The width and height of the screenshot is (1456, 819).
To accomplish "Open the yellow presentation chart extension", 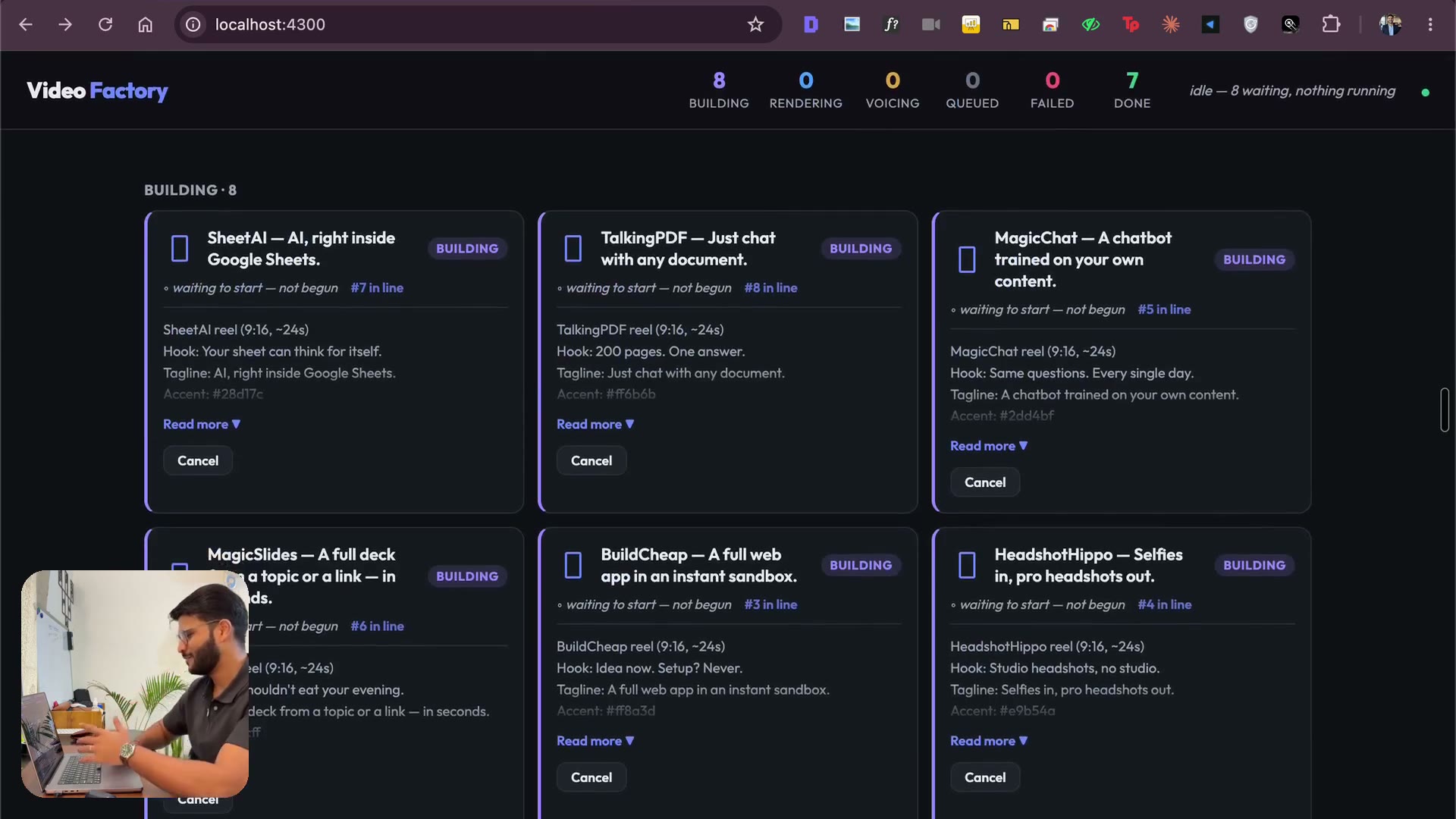I will [x=971, y=24].
